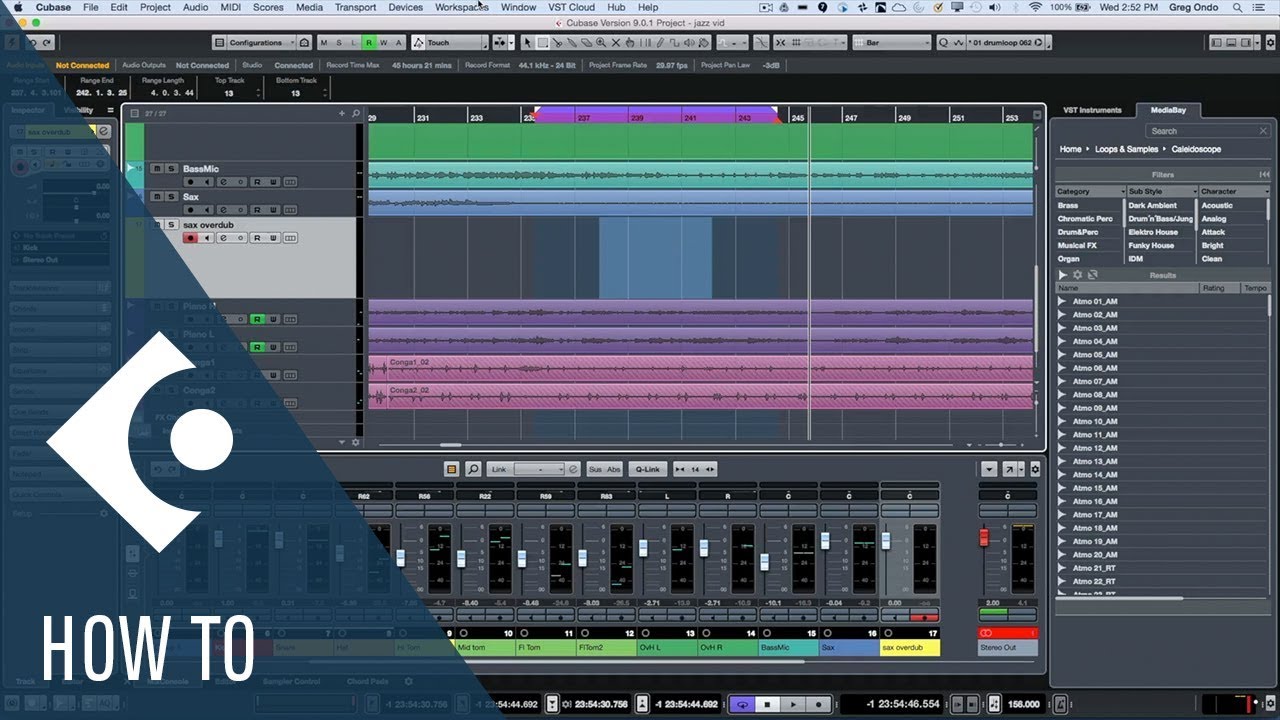The width and height of the screenshot is (1280, 720).
Task: Click the Sus button in MixConsole
Action: pos(595,469)
